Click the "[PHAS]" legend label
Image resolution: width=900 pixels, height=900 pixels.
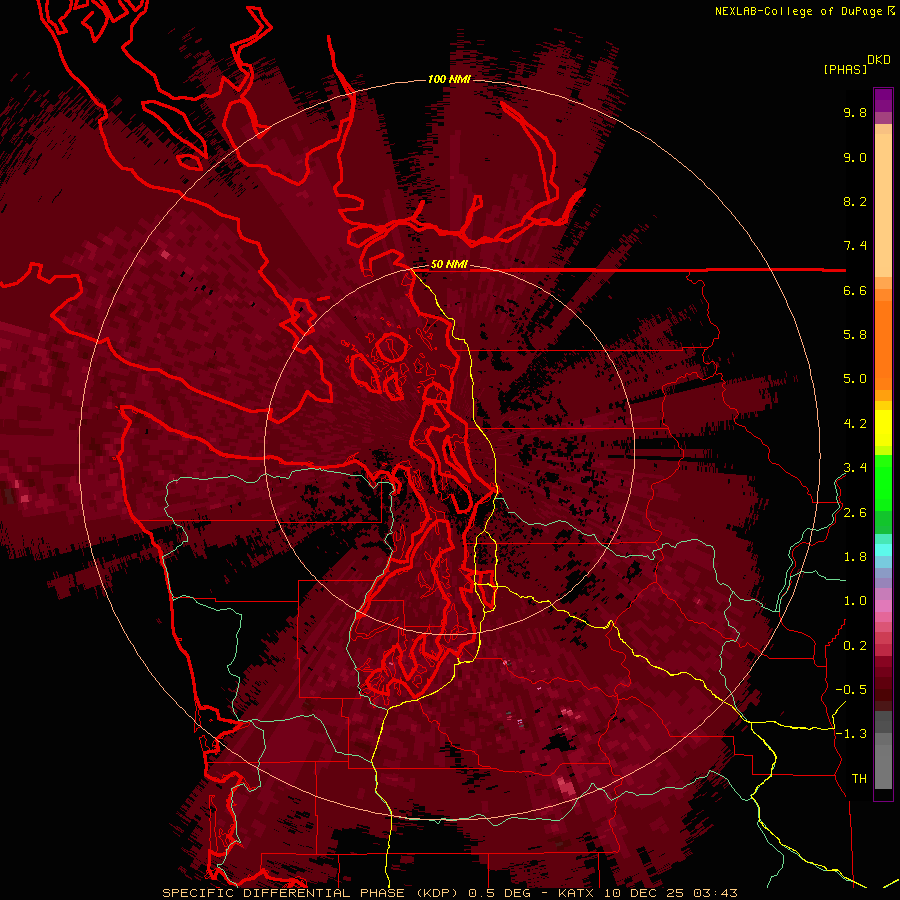pyautogui.click(x=845, y=69)
